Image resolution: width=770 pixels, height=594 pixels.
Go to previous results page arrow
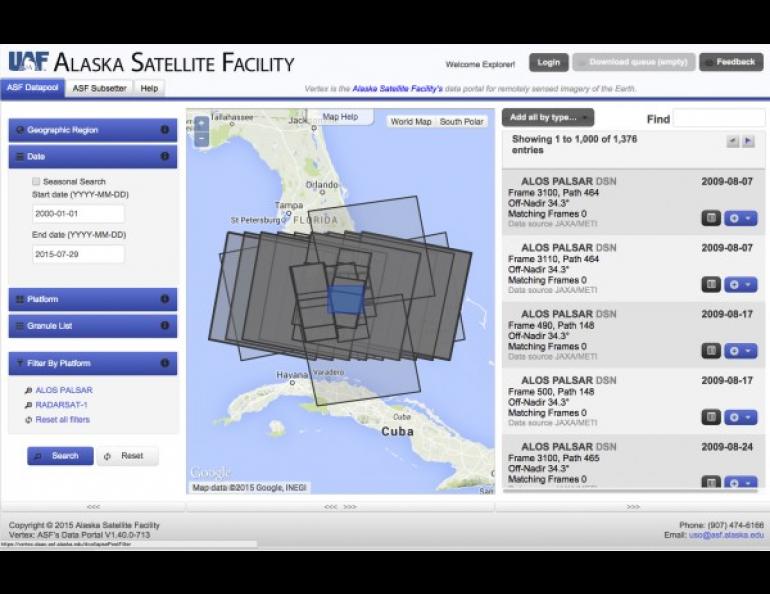tap(733, 141)
